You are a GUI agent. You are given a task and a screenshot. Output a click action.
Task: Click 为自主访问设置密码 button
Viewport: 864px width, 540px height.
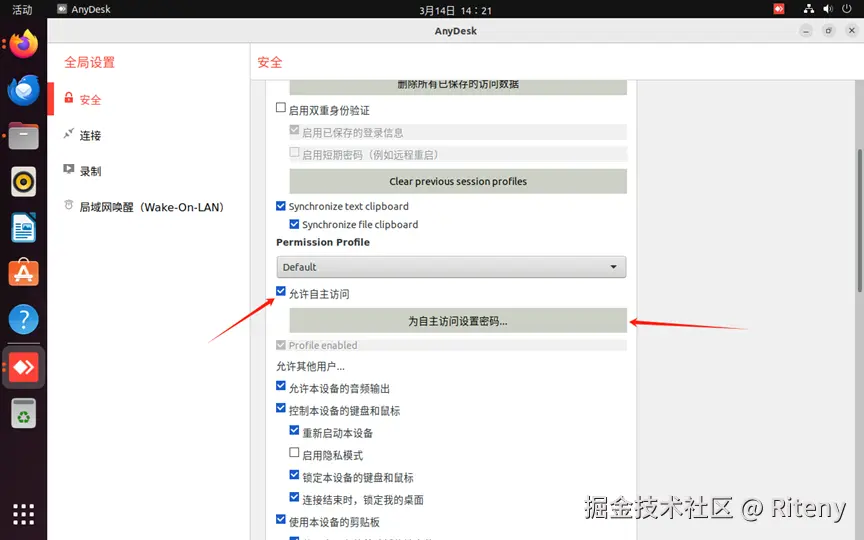[458, 321]
